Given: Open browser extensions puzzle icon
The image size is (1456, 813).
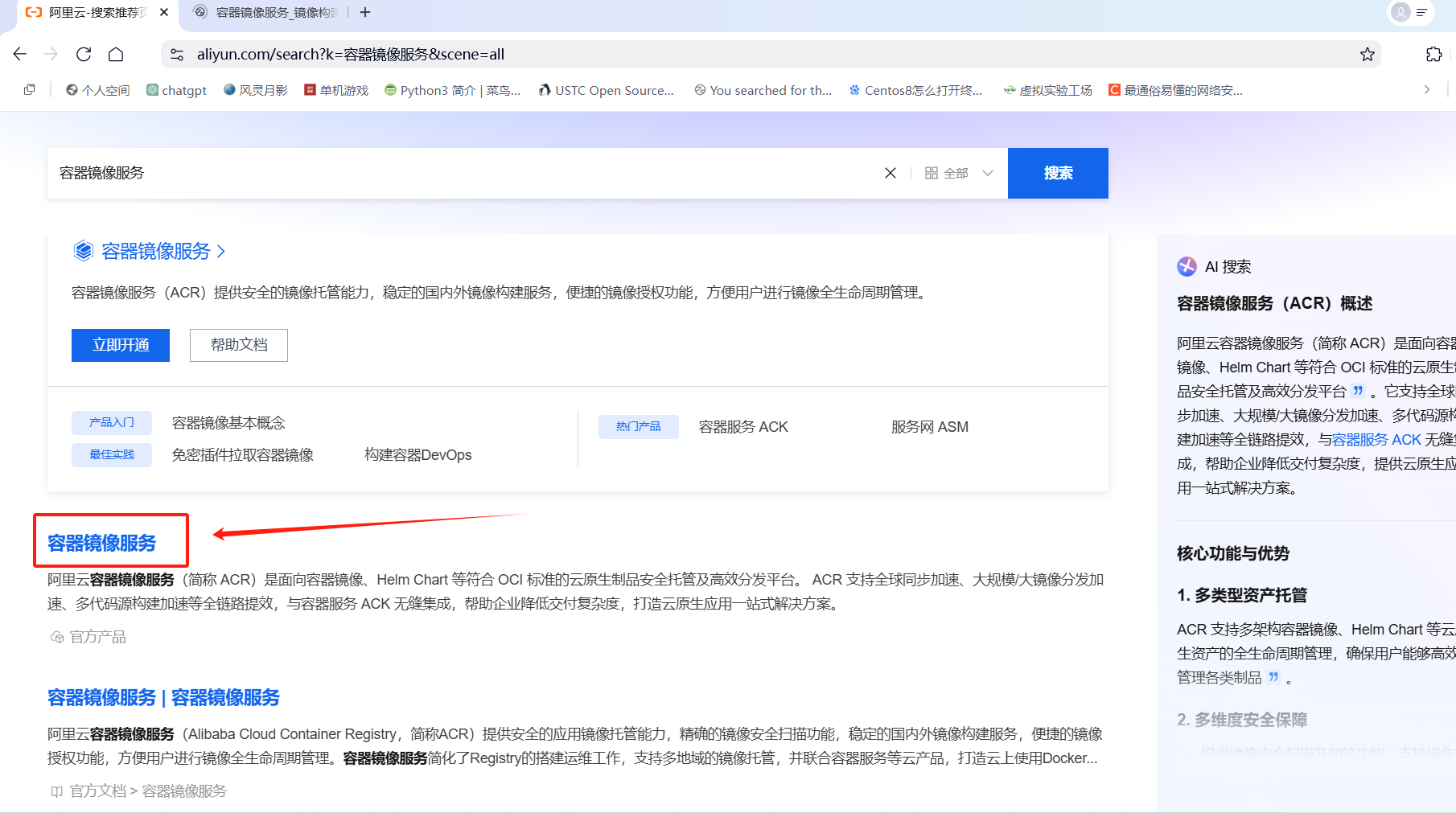Looking at the screenshot, I should [x=1433, y=54].
